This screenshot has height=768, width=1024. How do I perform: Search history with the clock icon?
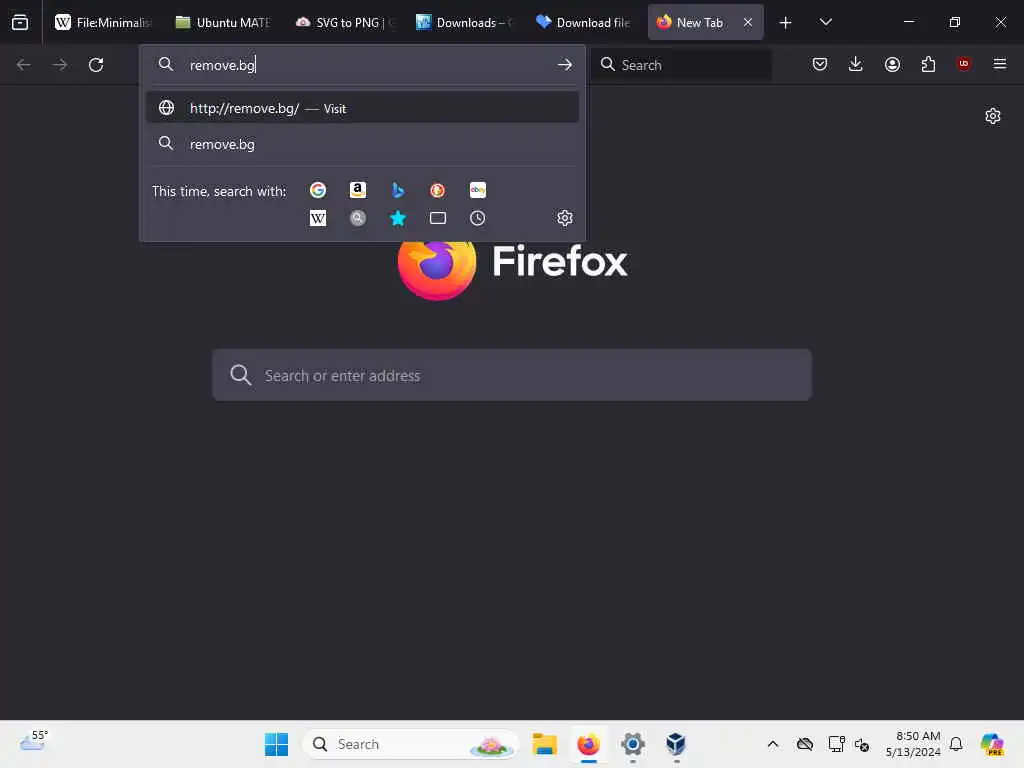pyautogui.click(x=477, y=218)
